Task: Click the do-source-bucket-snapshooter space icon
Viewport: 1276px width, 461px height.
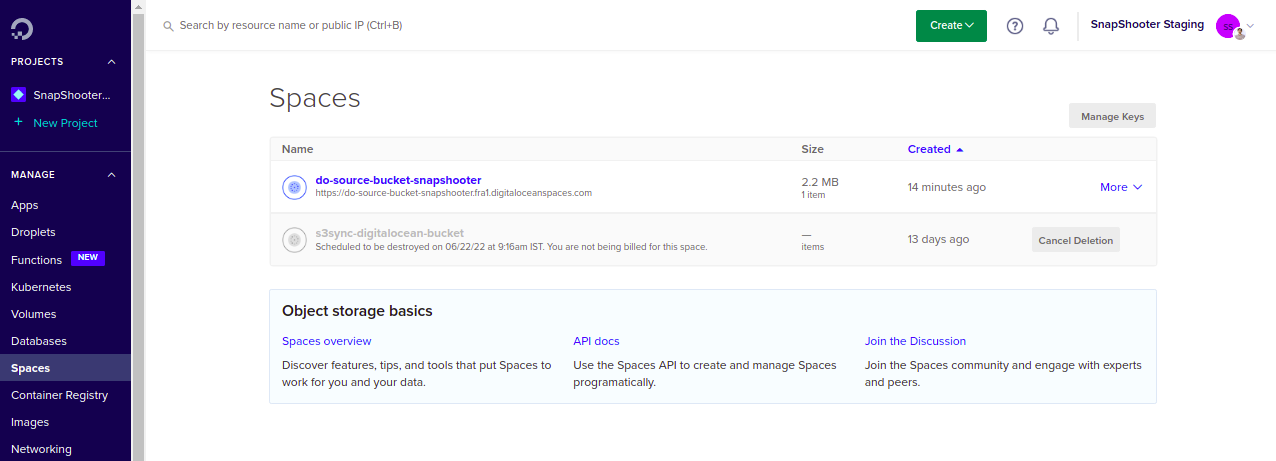Action: (294, 187)
